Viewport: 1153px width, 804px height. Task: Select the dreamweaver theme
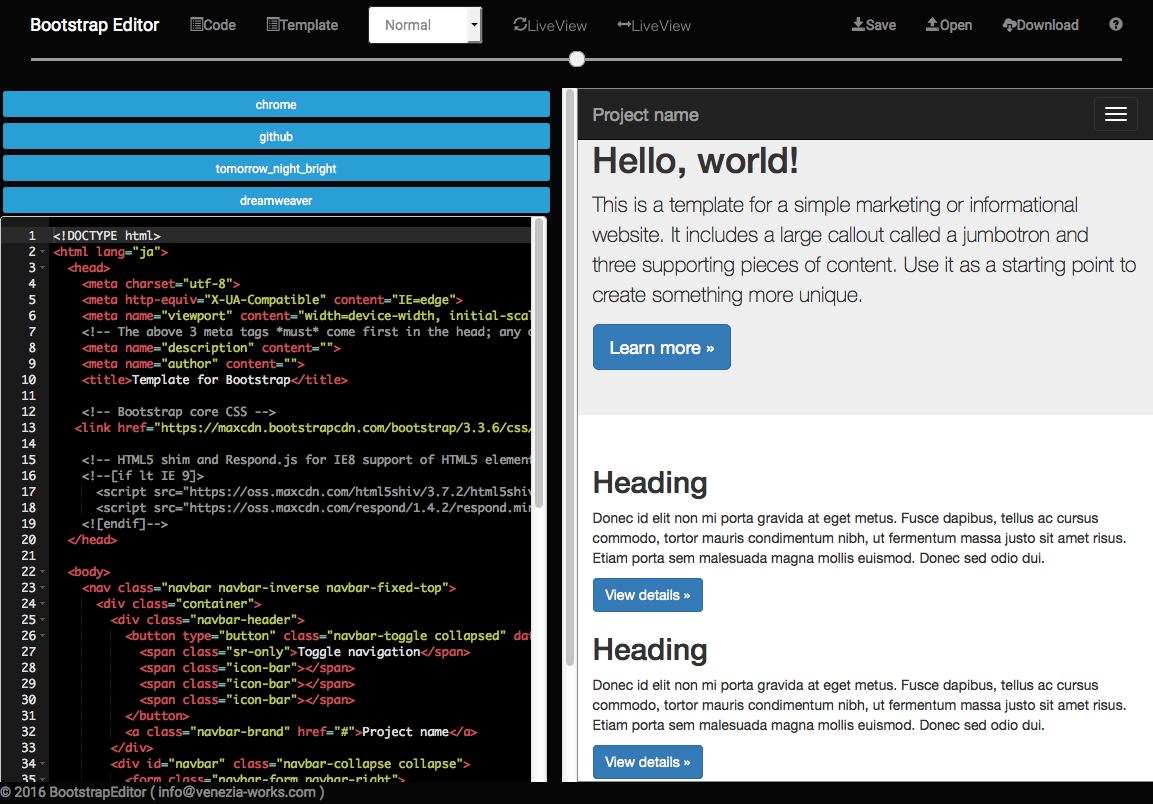pos(276,200)
